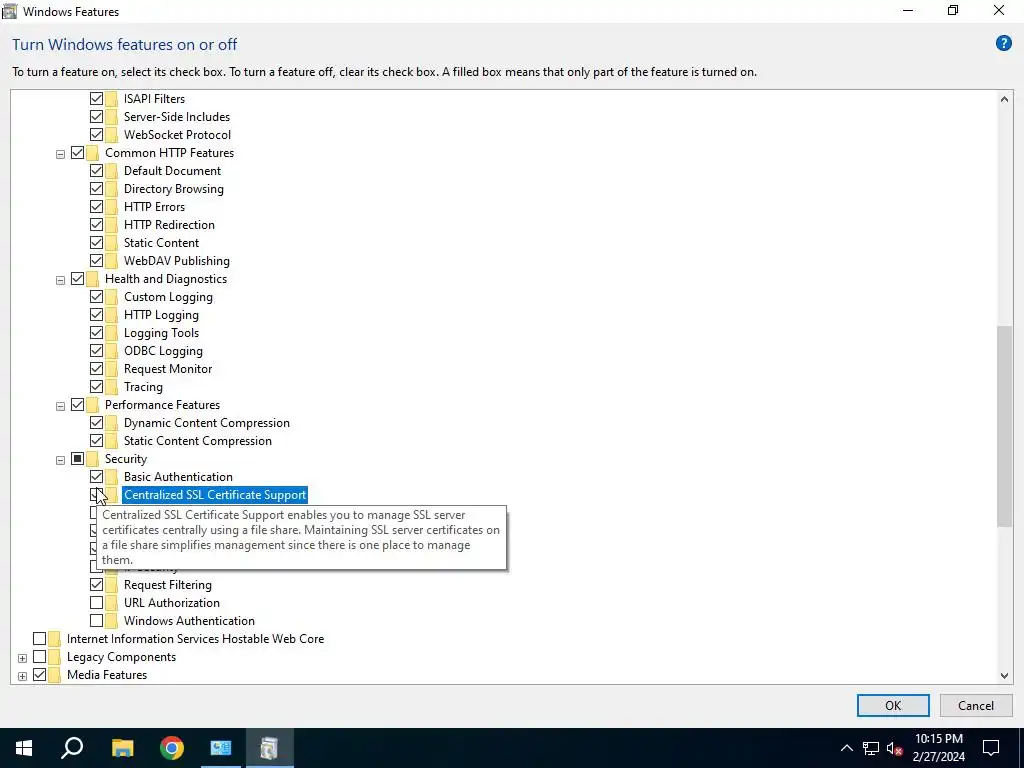Click the scrollbar down arrow
The image size is (1024, 768).
(x=1004, y=676)
